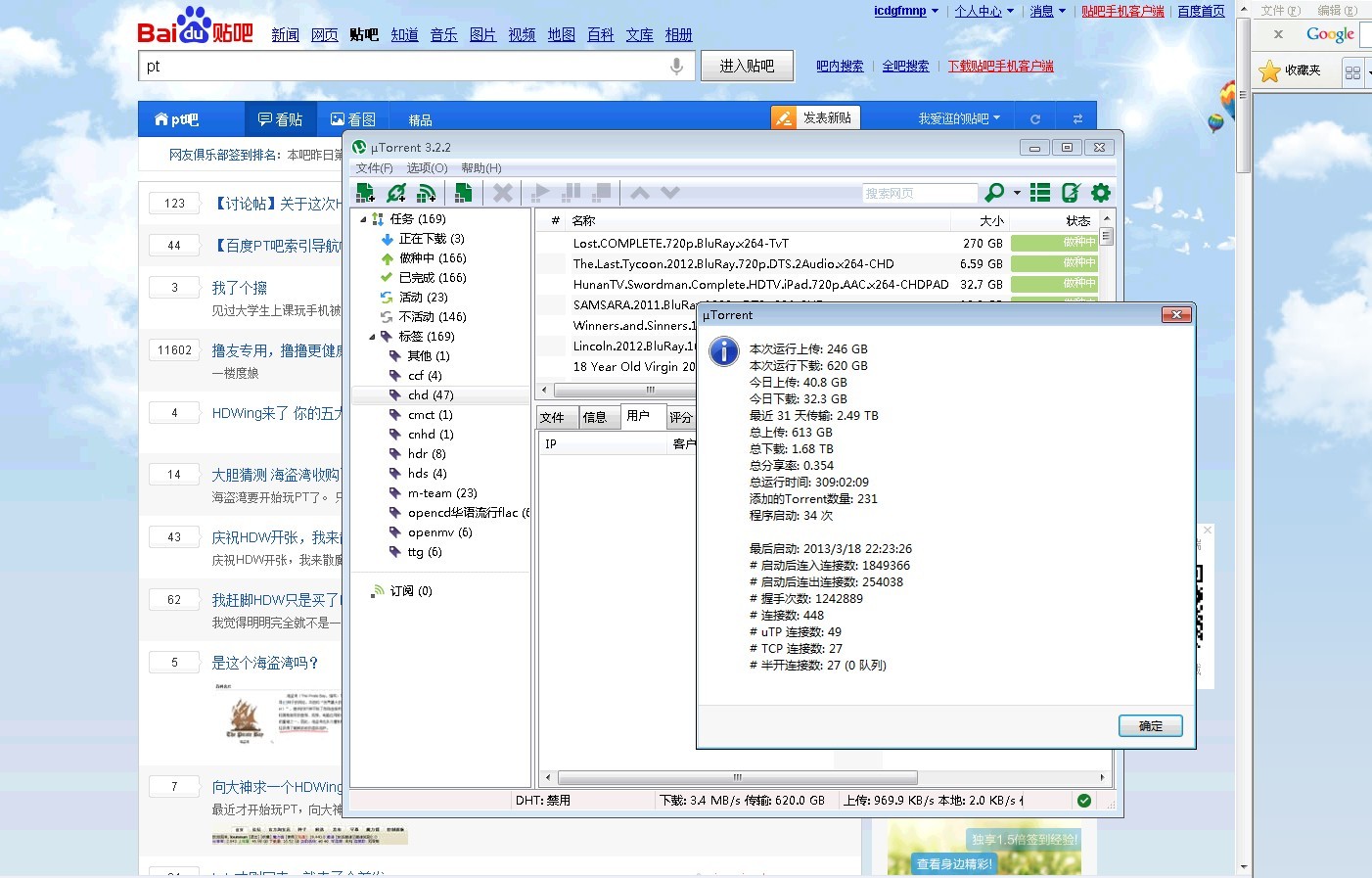Viewport: 1372px width, 878px height.
Task: Open the icdgfmnp username dropdown
Action: pyautogui.click(x=906, y=11)
